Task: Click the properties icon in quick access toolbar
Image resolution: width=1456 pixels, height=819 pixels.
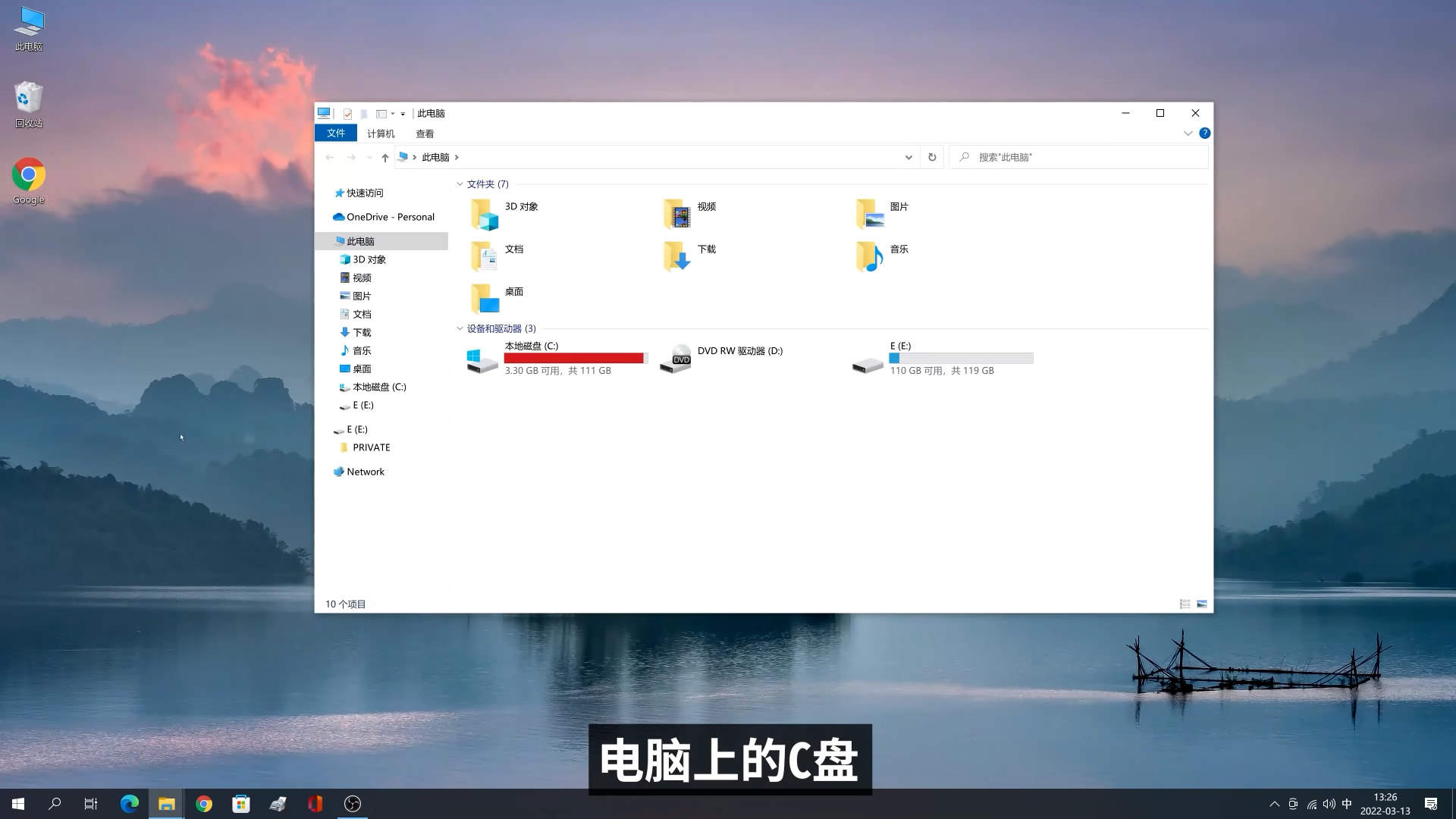Action: (x=347, y=113)
